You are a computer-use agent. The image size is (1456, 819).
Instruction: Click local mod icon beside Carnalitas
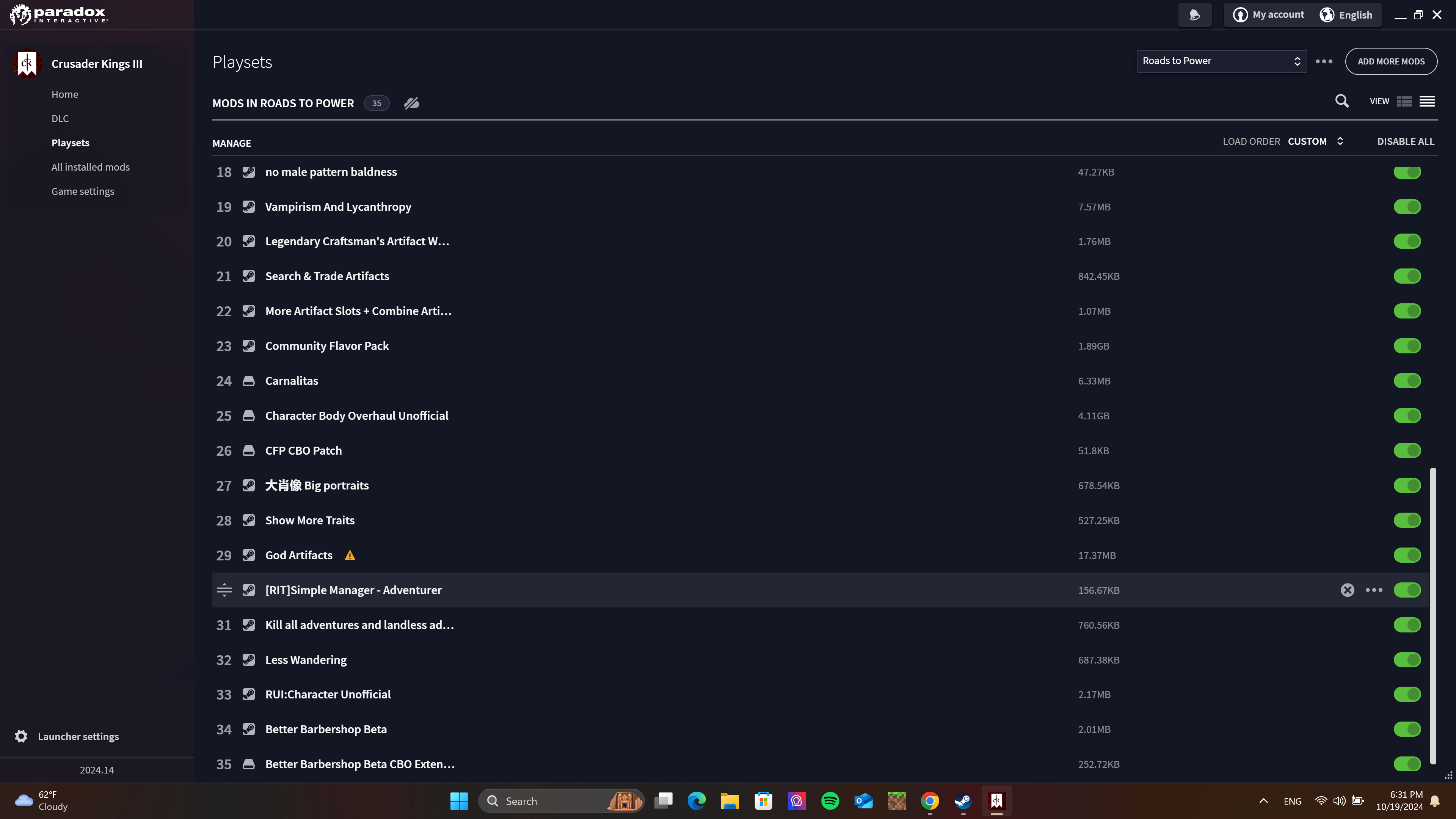[x=249, y=381]
